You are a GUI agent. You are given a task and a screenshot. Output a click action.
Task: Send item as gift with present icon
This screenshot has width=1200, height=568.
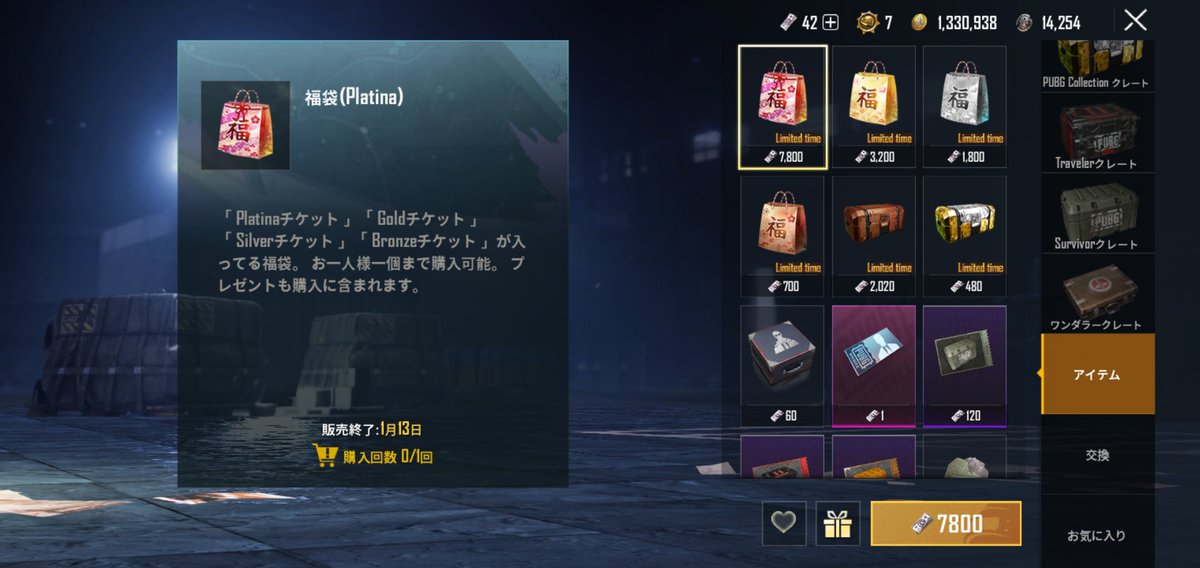coord(838,523)
